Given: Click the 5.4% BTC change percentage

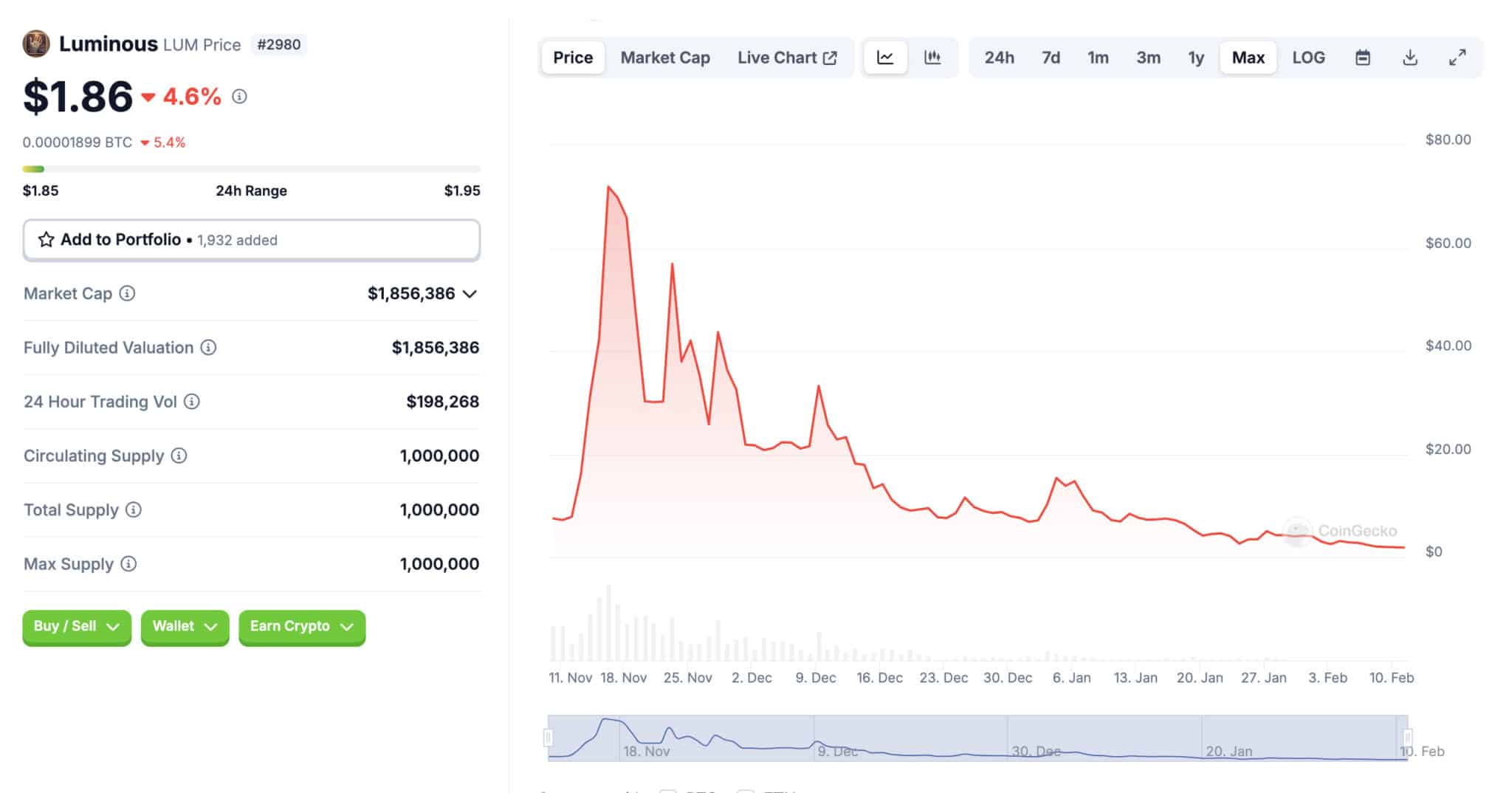Looking at the screenshot, I should pos(169,143).
